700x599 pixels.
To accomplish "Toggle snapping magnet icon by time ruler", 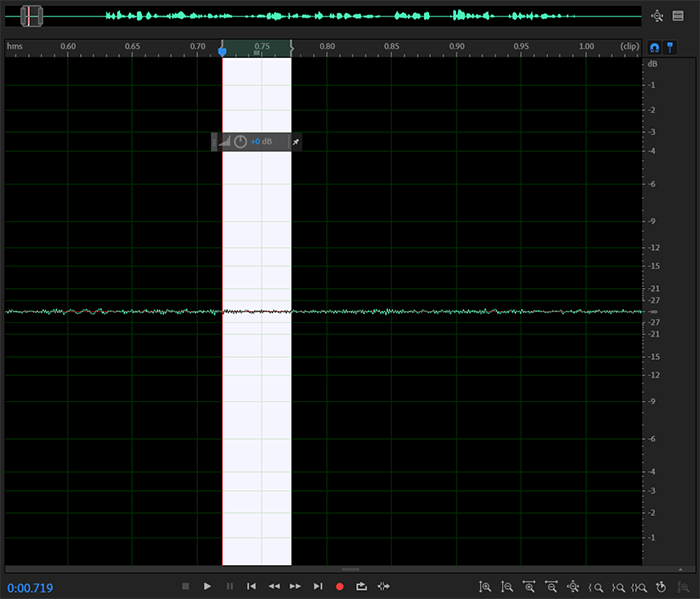I will [x=655, y=47].
